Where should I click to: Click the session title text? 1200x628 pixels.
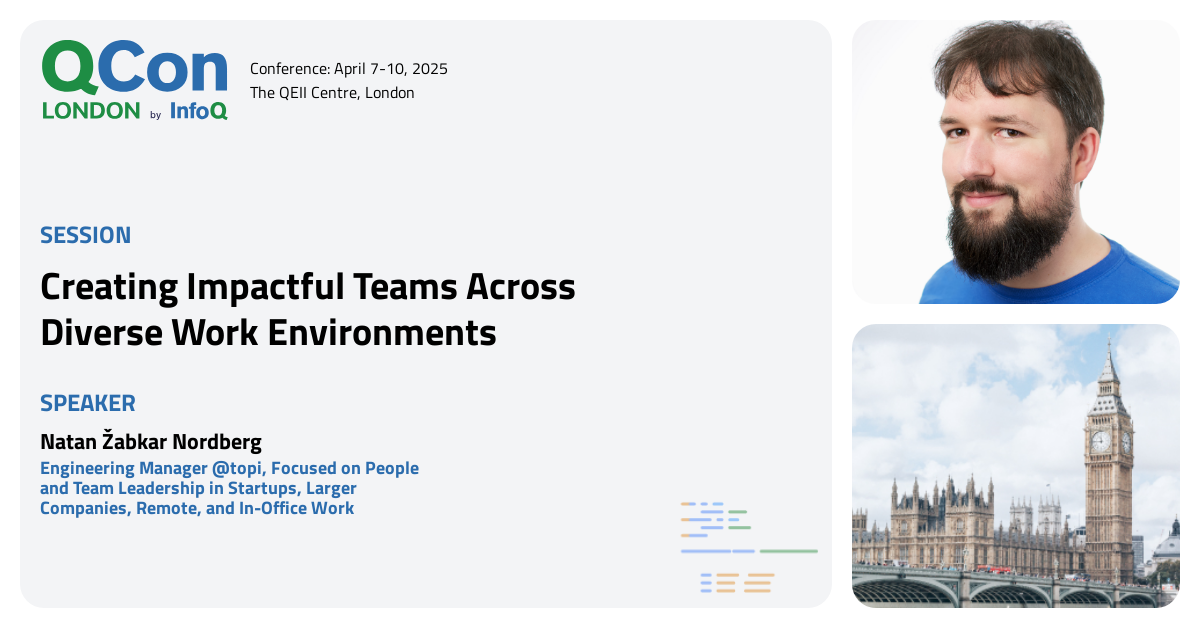[307, 310]
